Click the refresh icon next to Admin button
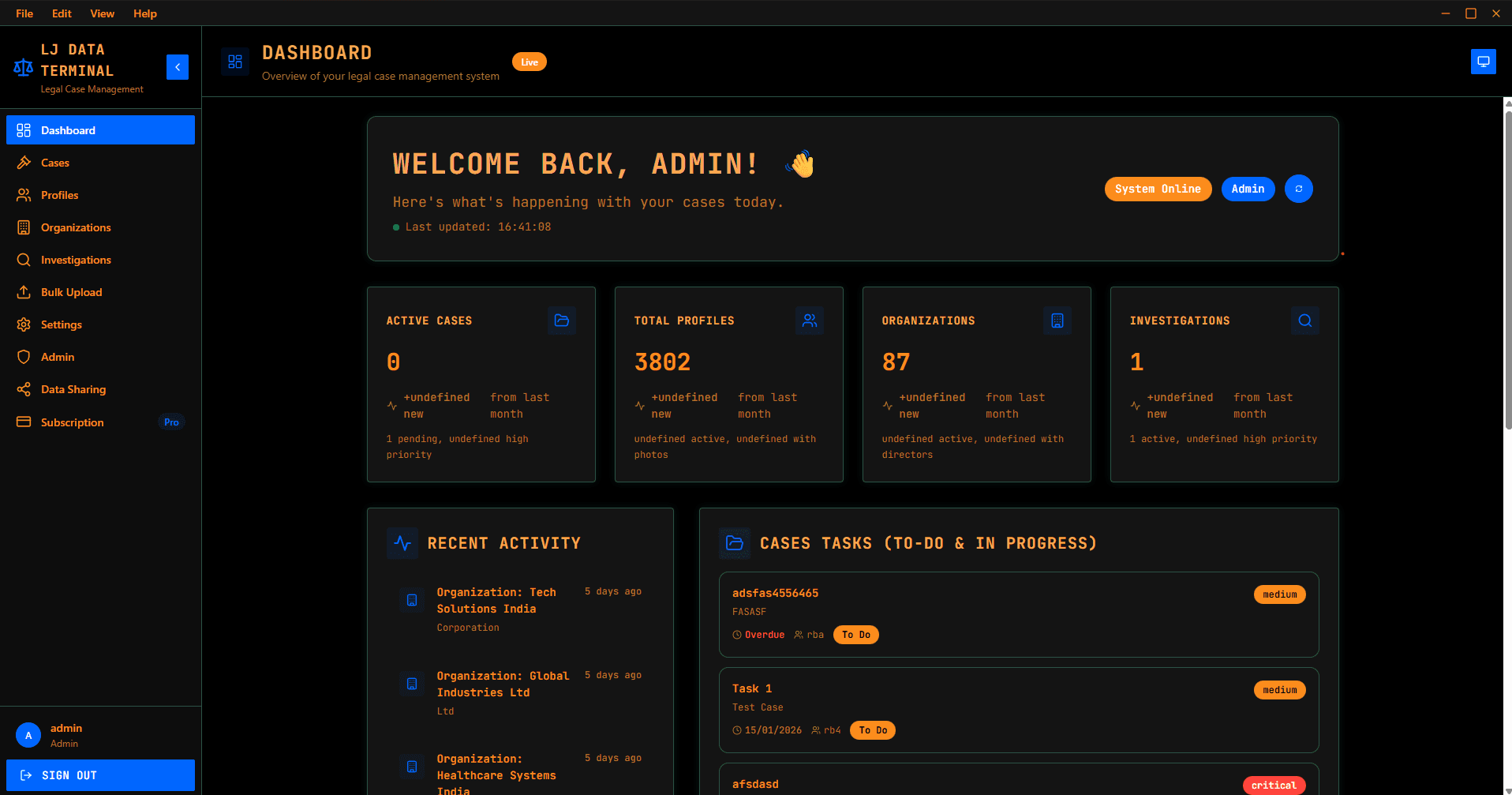 [1298, 189]
